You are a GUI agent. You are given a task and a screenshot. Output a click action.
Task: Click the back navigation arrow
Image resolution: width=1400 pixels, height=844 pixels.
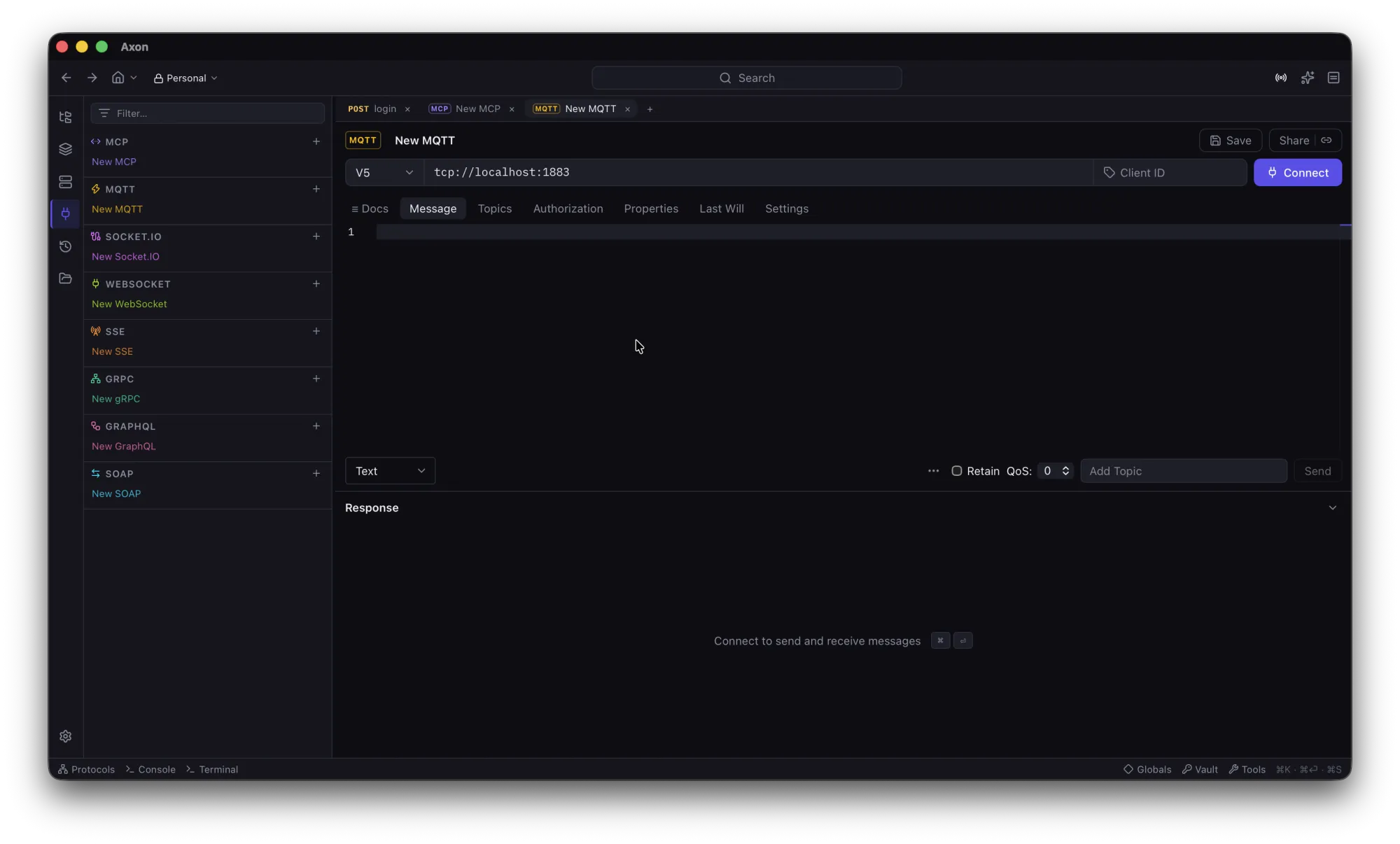[x=66, y=78]
